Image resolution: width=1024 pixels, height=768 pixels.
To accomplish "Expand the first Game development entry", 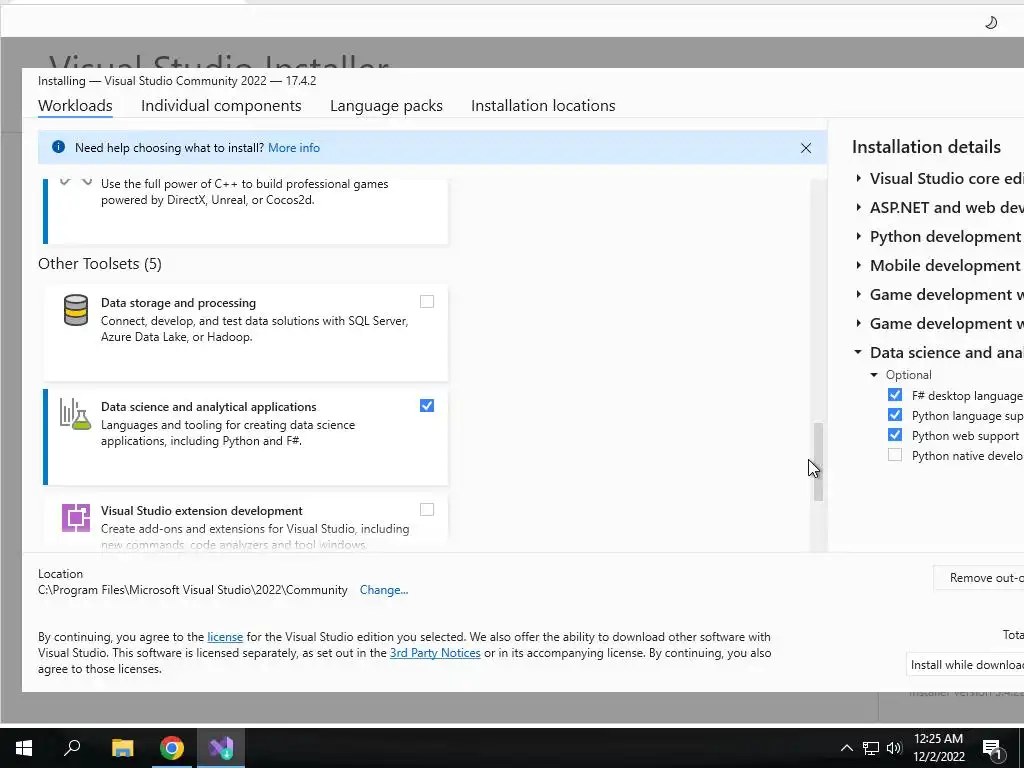I will click(x=858, y=295).
